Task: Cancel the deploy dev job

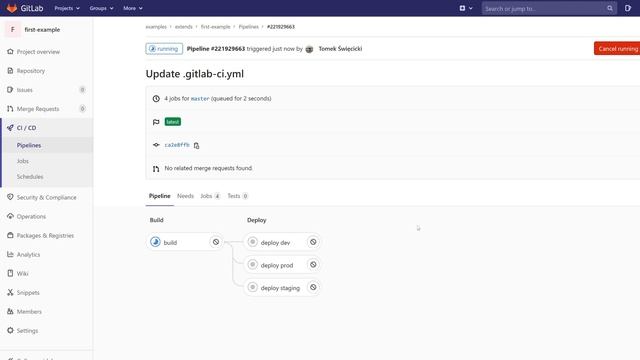Action: (x=313, y=242)
